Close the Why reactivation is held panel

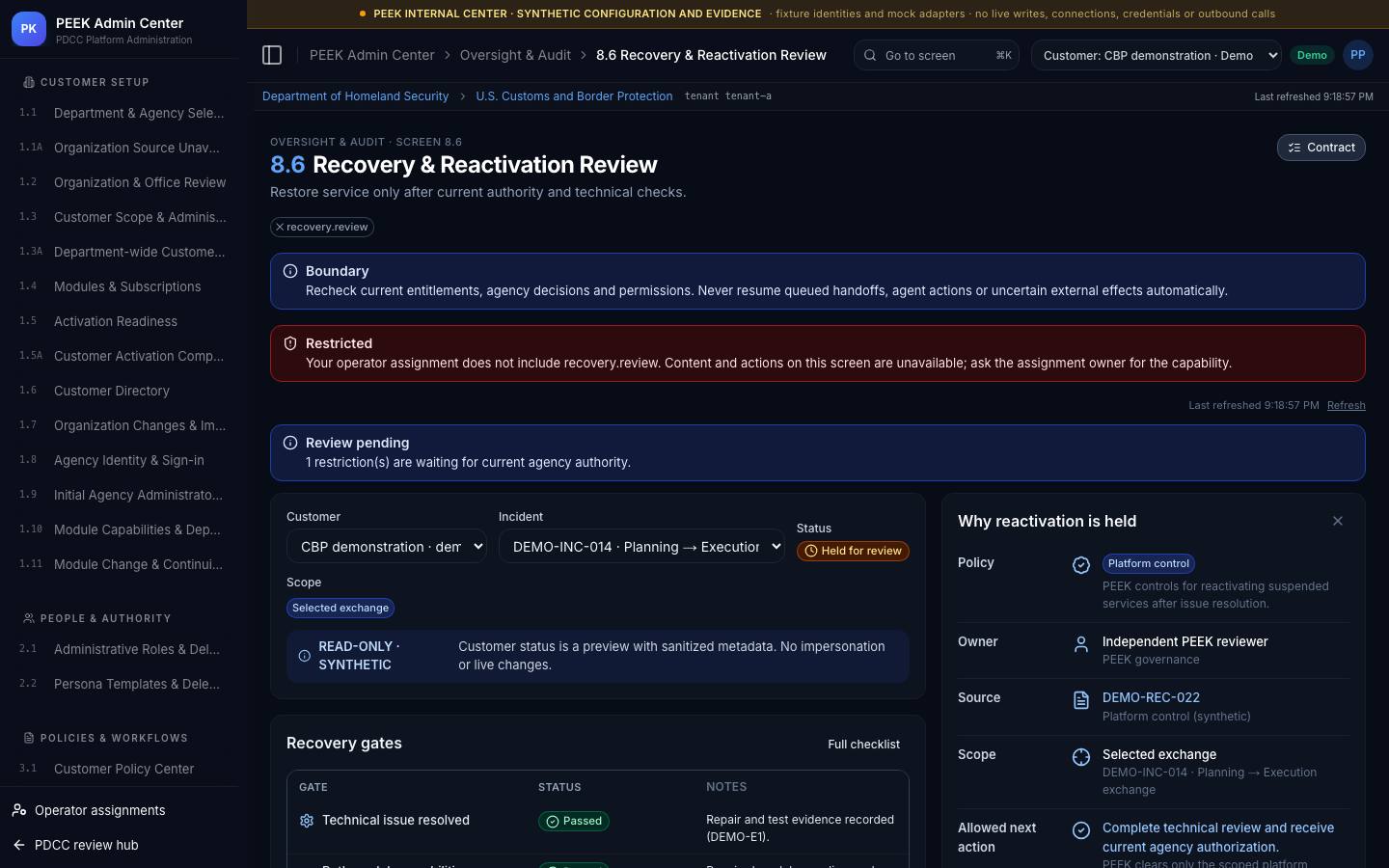(x=1337, y=521)
